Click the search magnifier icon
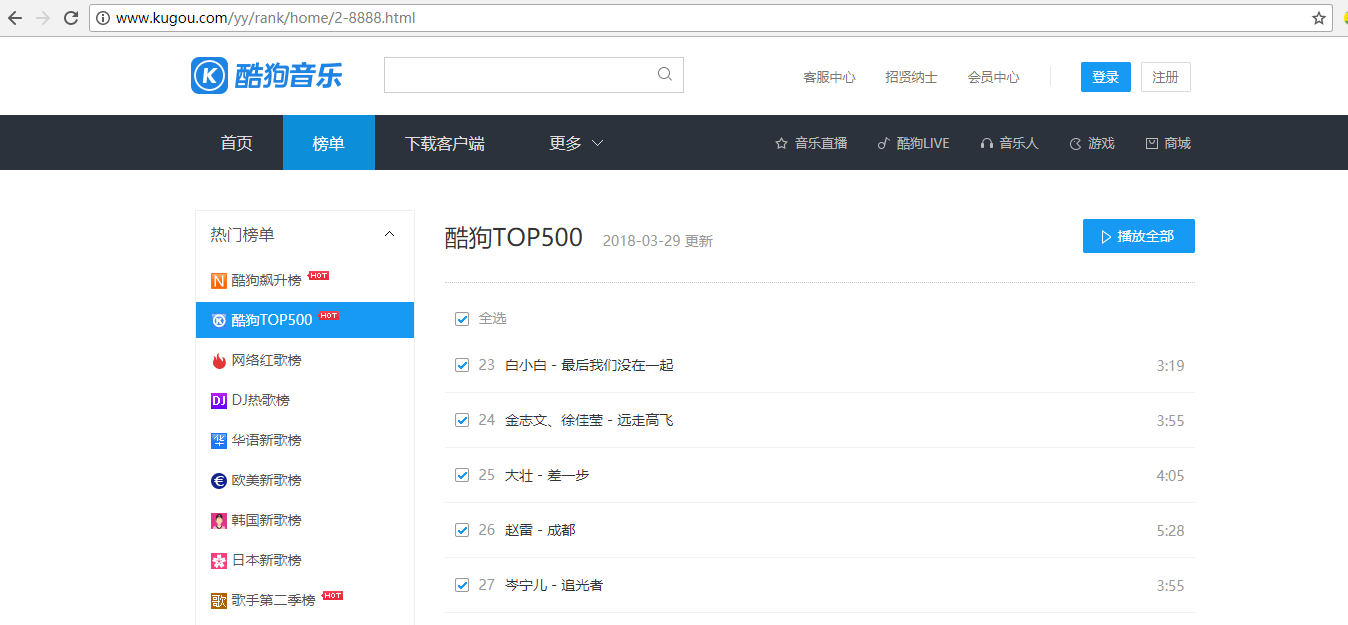Screen dimensions: 1348x625 pos(665,74)
